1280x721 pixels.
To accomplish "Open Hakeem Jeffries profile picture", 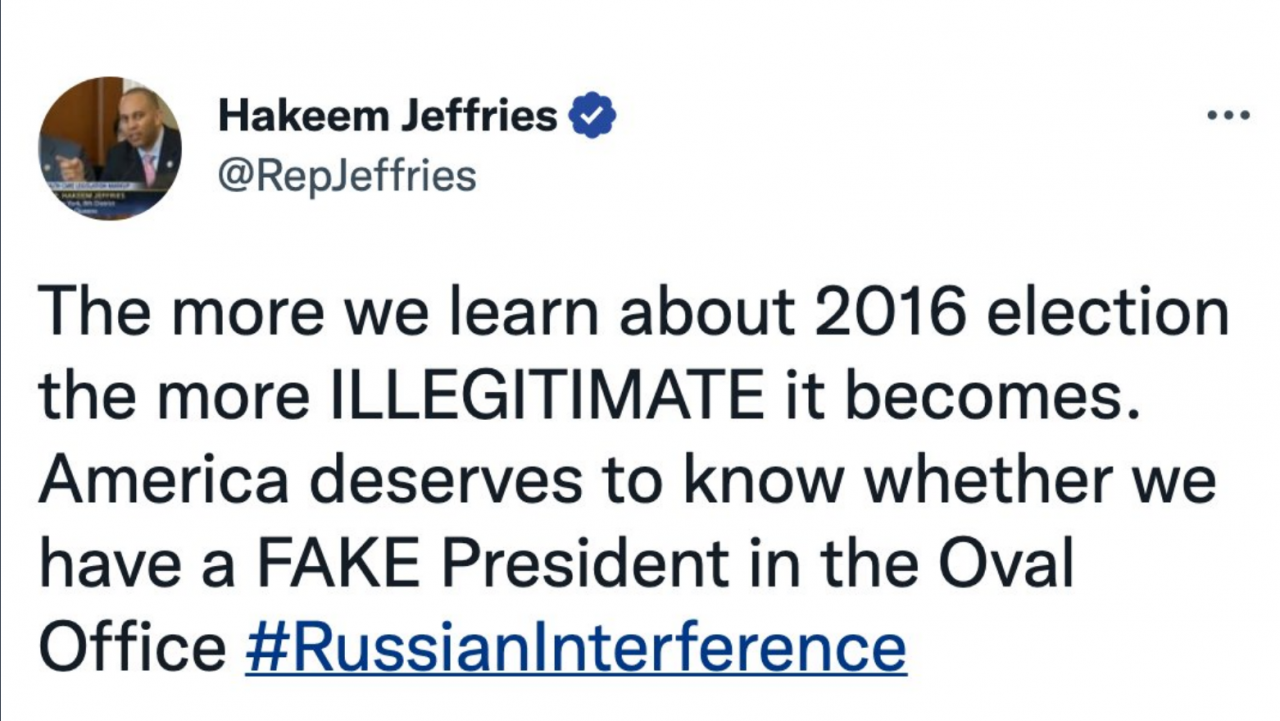I will click(x=110, y=148).
